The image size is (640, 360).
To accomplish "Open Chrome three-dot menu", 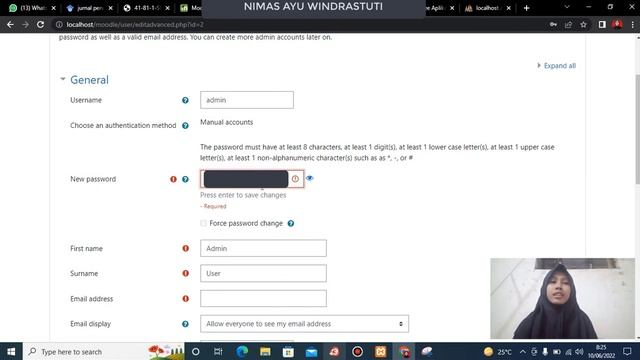I will (x=633, y=24).
